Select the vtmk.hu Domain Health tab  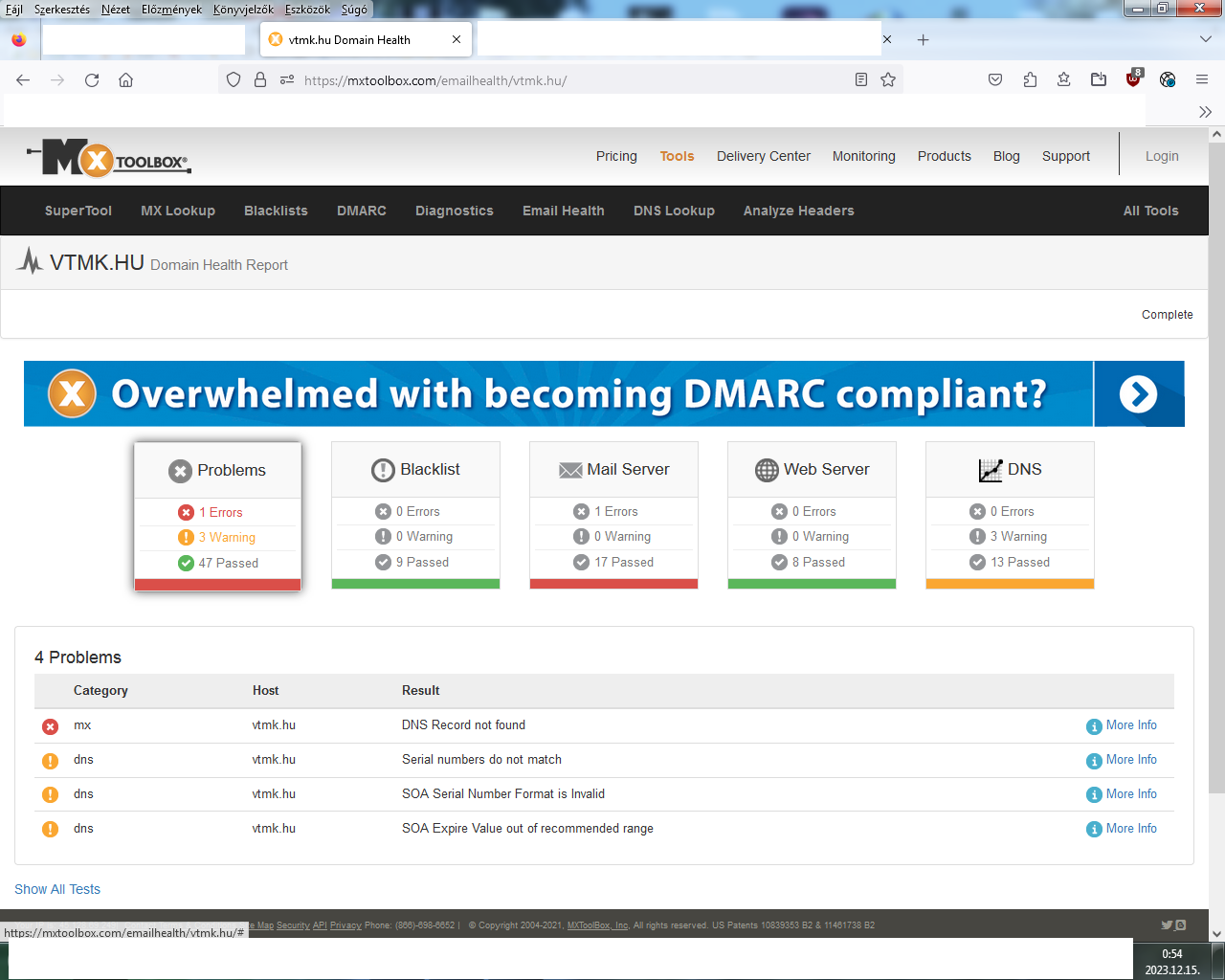(x=367, y=40)
